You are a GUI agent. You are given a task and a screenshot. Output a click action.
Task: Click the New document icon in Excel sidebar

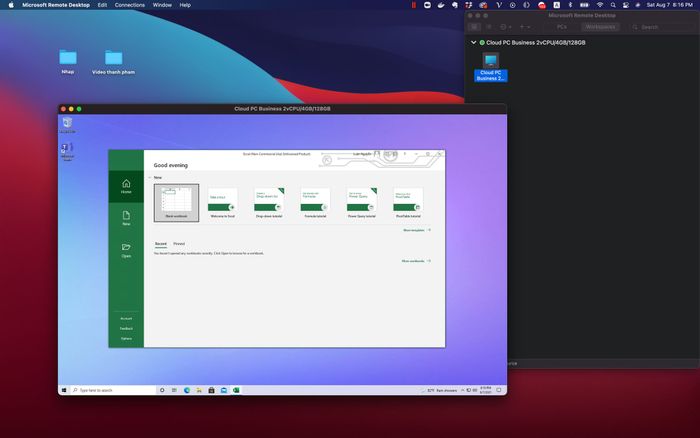tap(126, 216)
